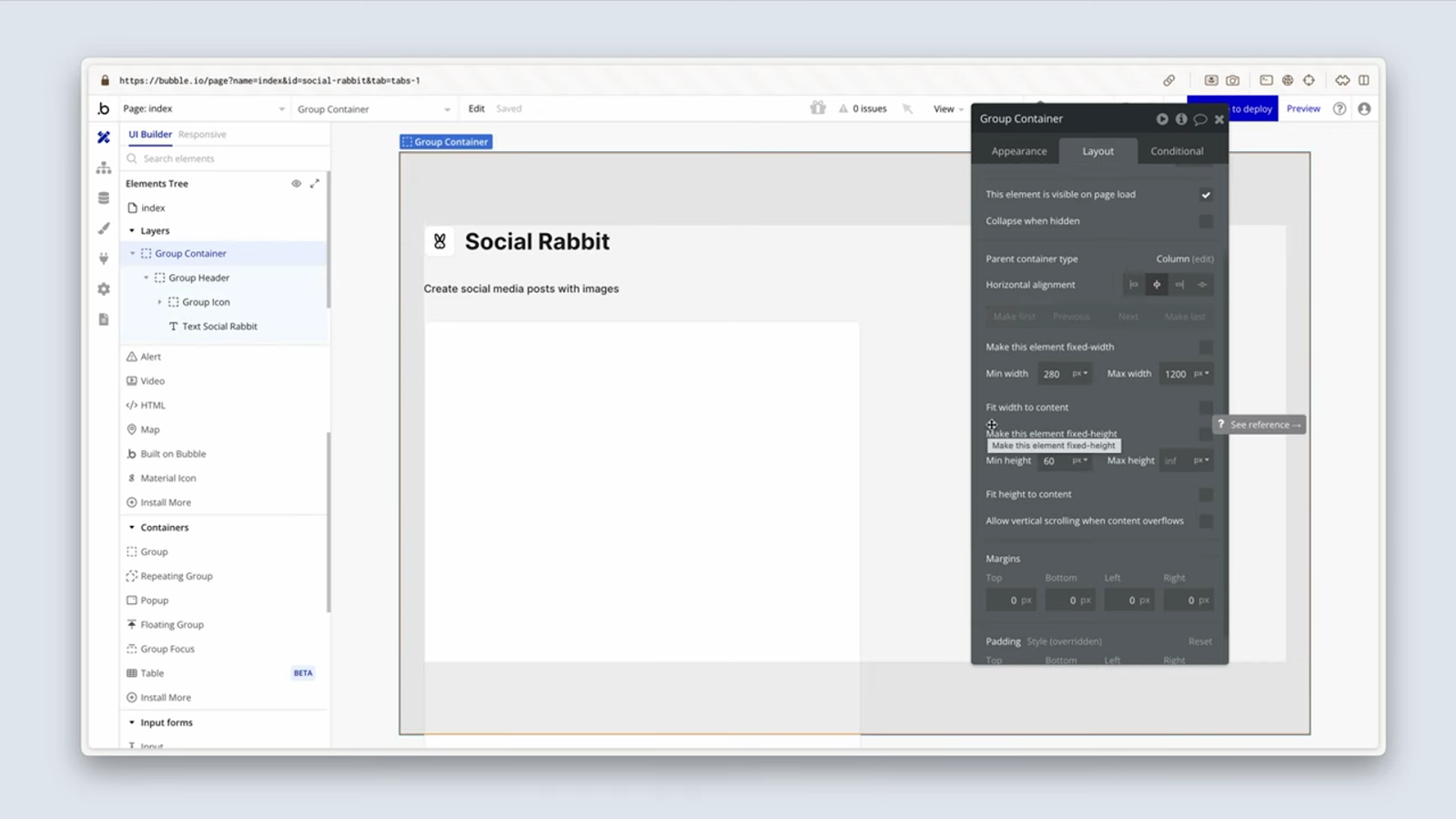The image size is (1456, 819).
Task: Open the Settings gear in the sidebar
Action: click(x=104, y=288)
